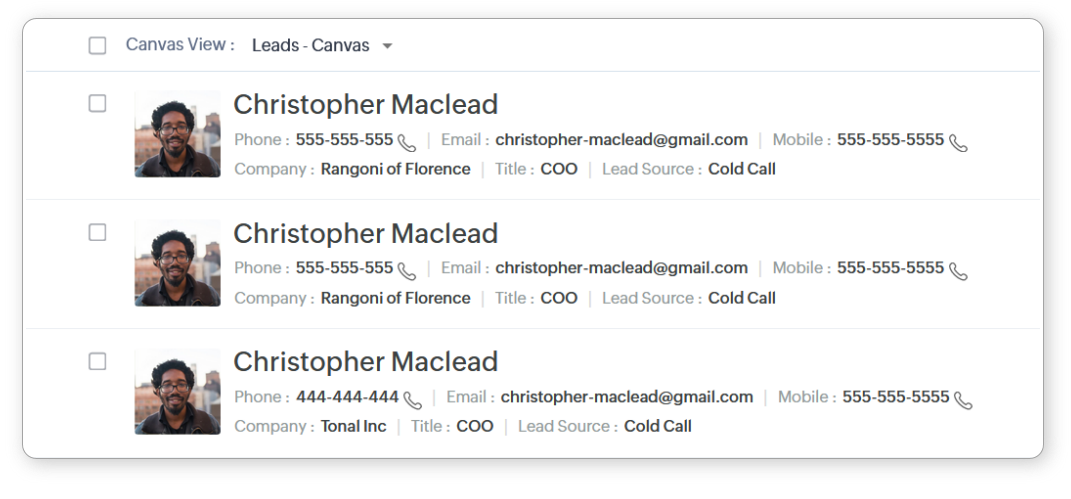Click the mobile call icon on the Tonal Inc lead

962,400
